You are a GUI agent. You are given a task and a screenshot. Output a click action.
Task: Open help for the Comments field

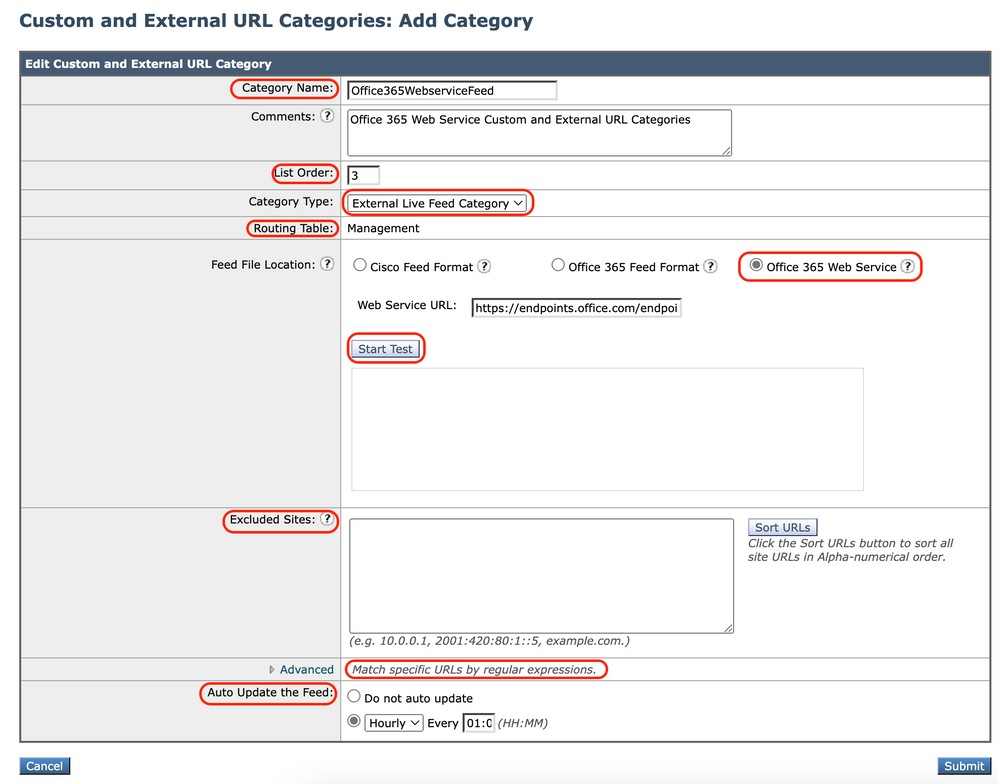click(x=327, y=116)
